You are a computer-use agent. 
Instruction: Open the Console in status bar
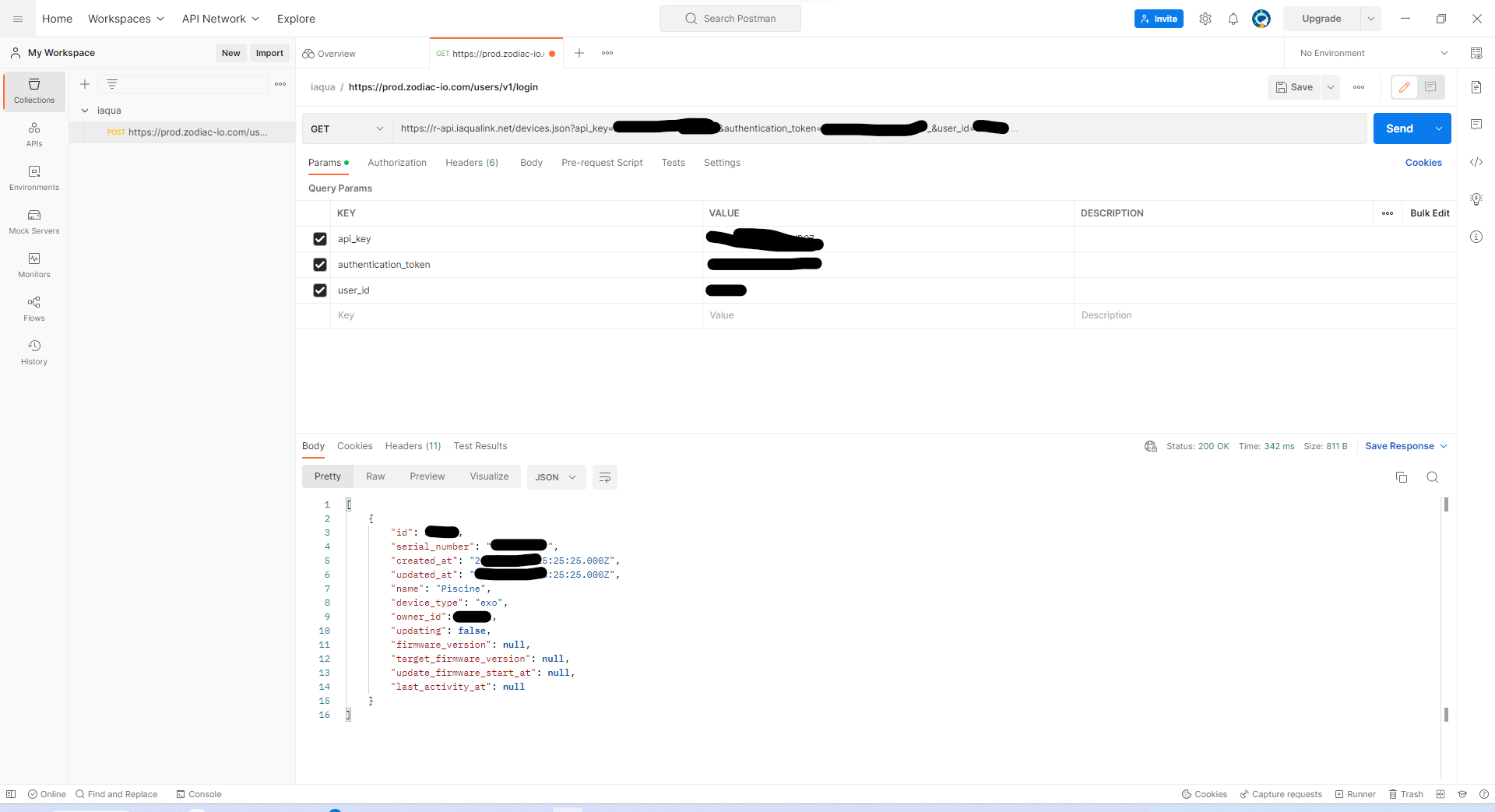coord(199,794)
